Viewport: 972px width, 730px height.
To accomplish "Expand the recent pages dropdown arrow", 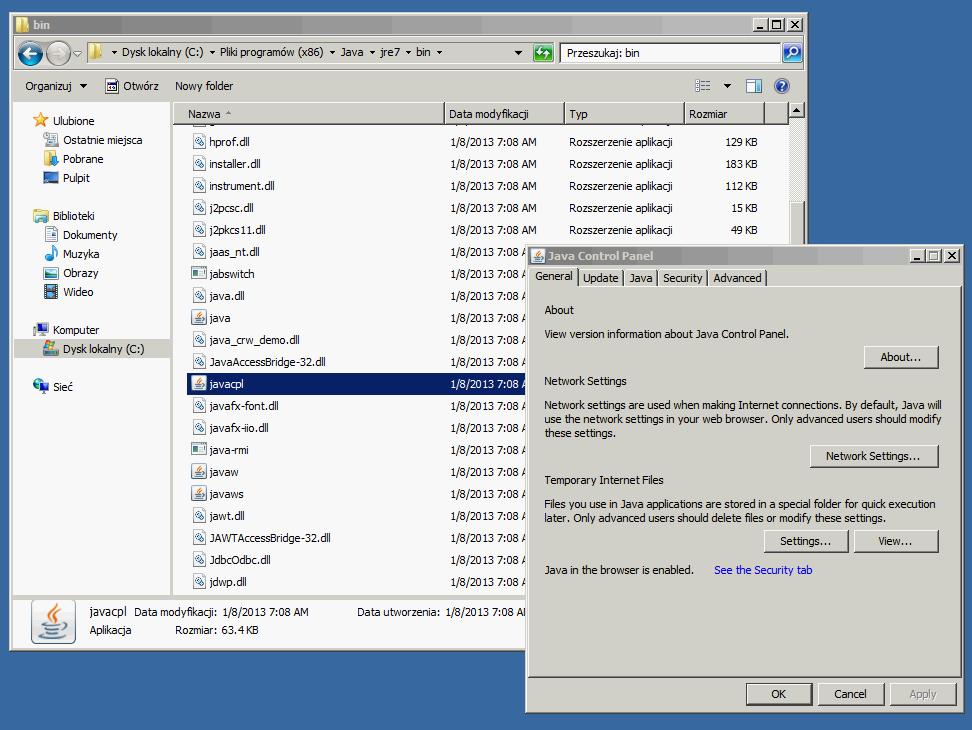I will pyautogui.click(x=77, y=53).
